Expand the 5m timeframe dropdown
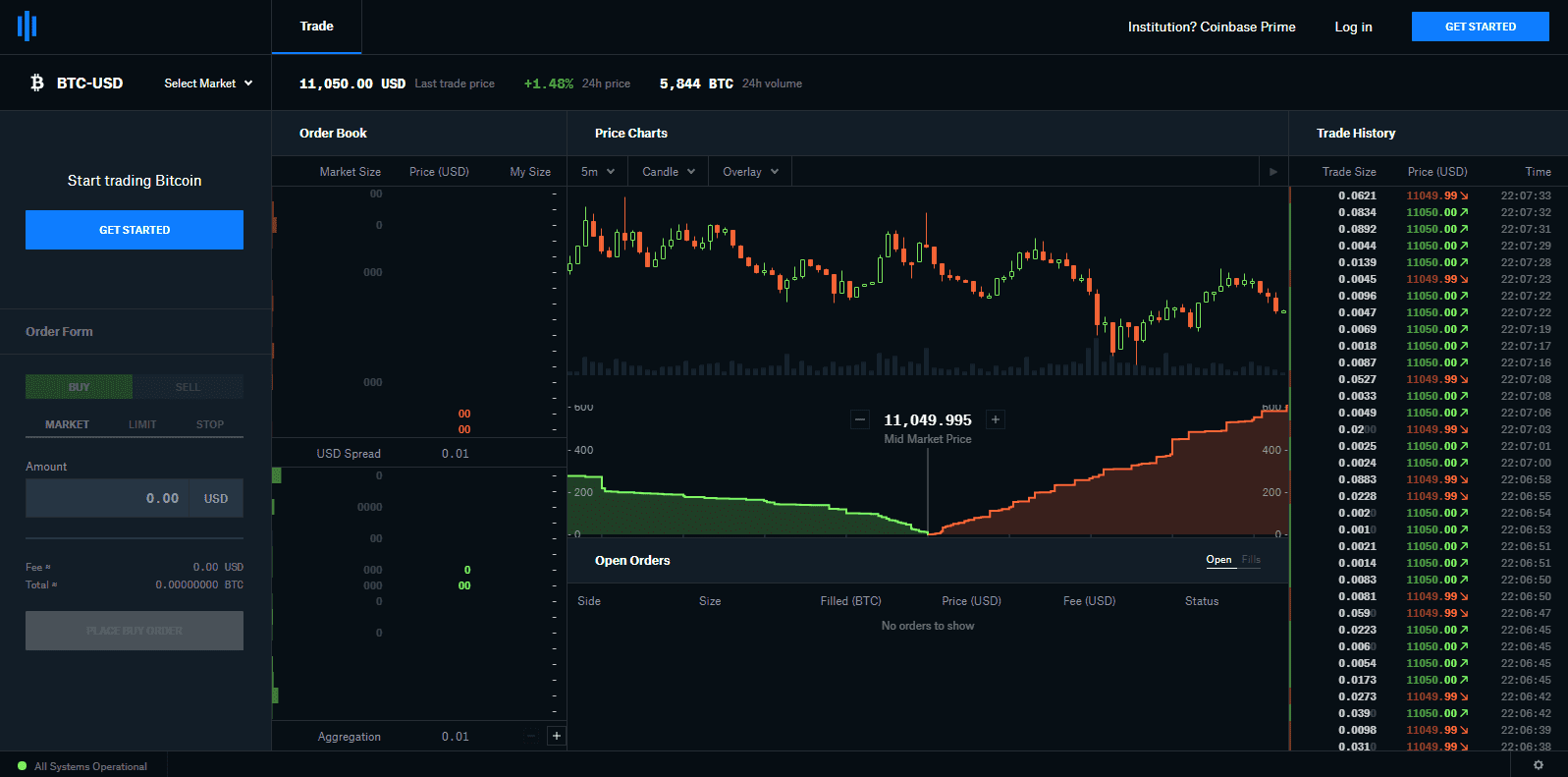Image resolution: width=1568 pixels, height=777 pixels. [597, 172]
